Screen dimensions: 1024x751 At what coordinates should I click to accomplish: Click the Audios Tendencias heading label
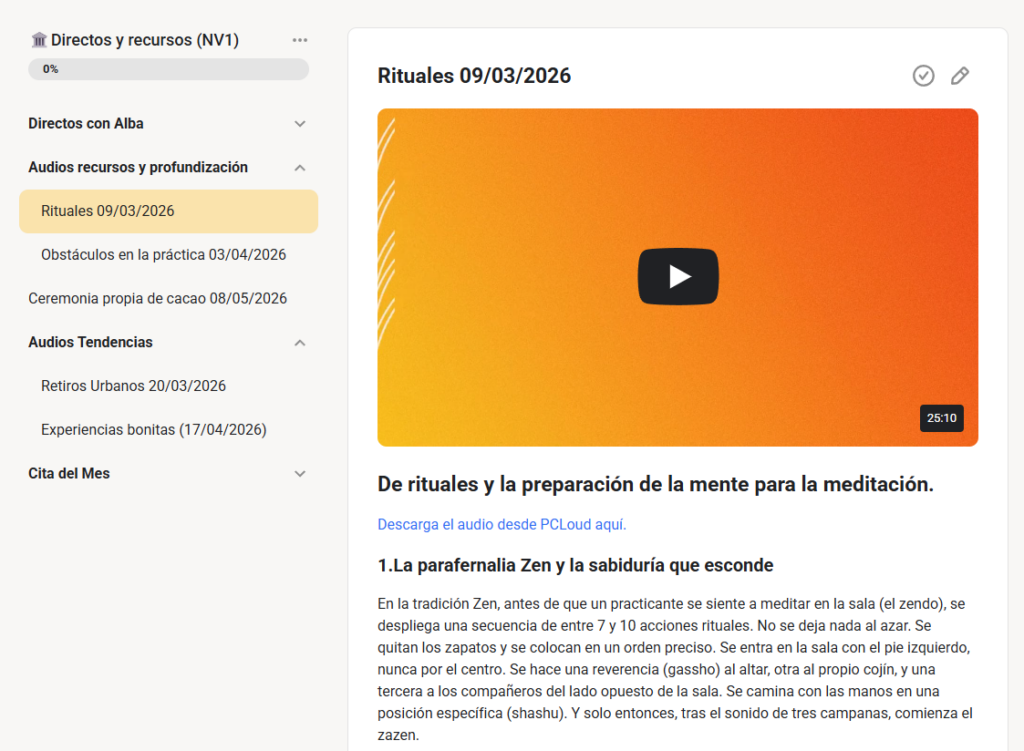tap(90, 342)
